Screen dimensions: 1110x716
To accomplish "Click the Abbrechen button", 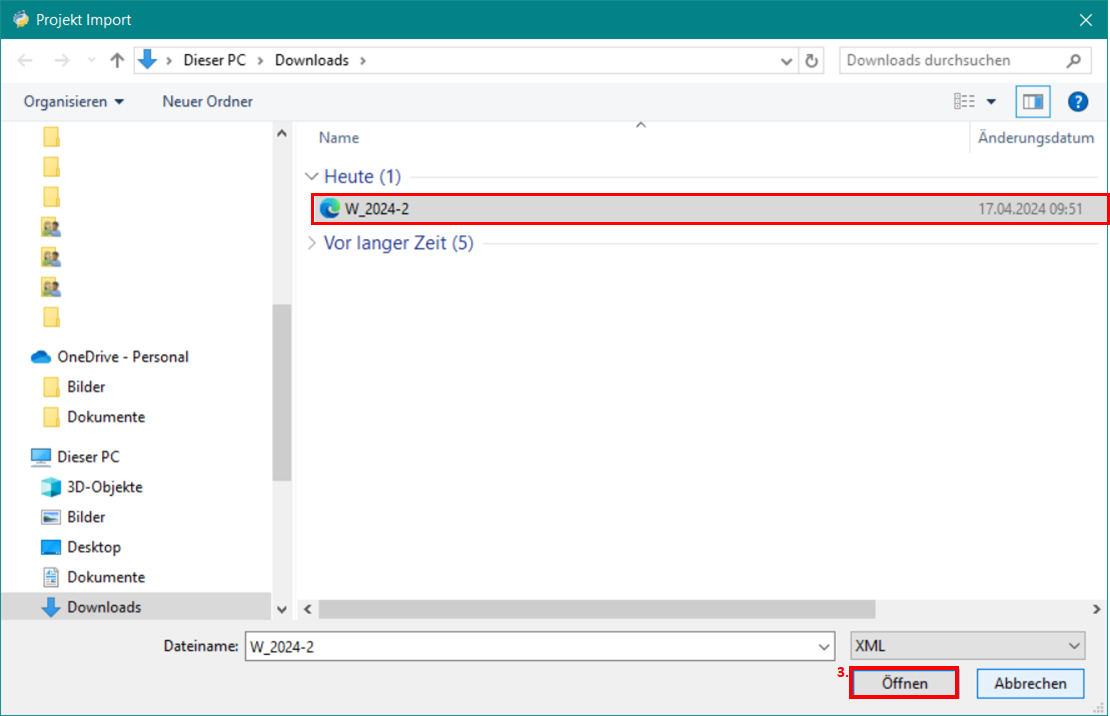I will click(1029, 684).
